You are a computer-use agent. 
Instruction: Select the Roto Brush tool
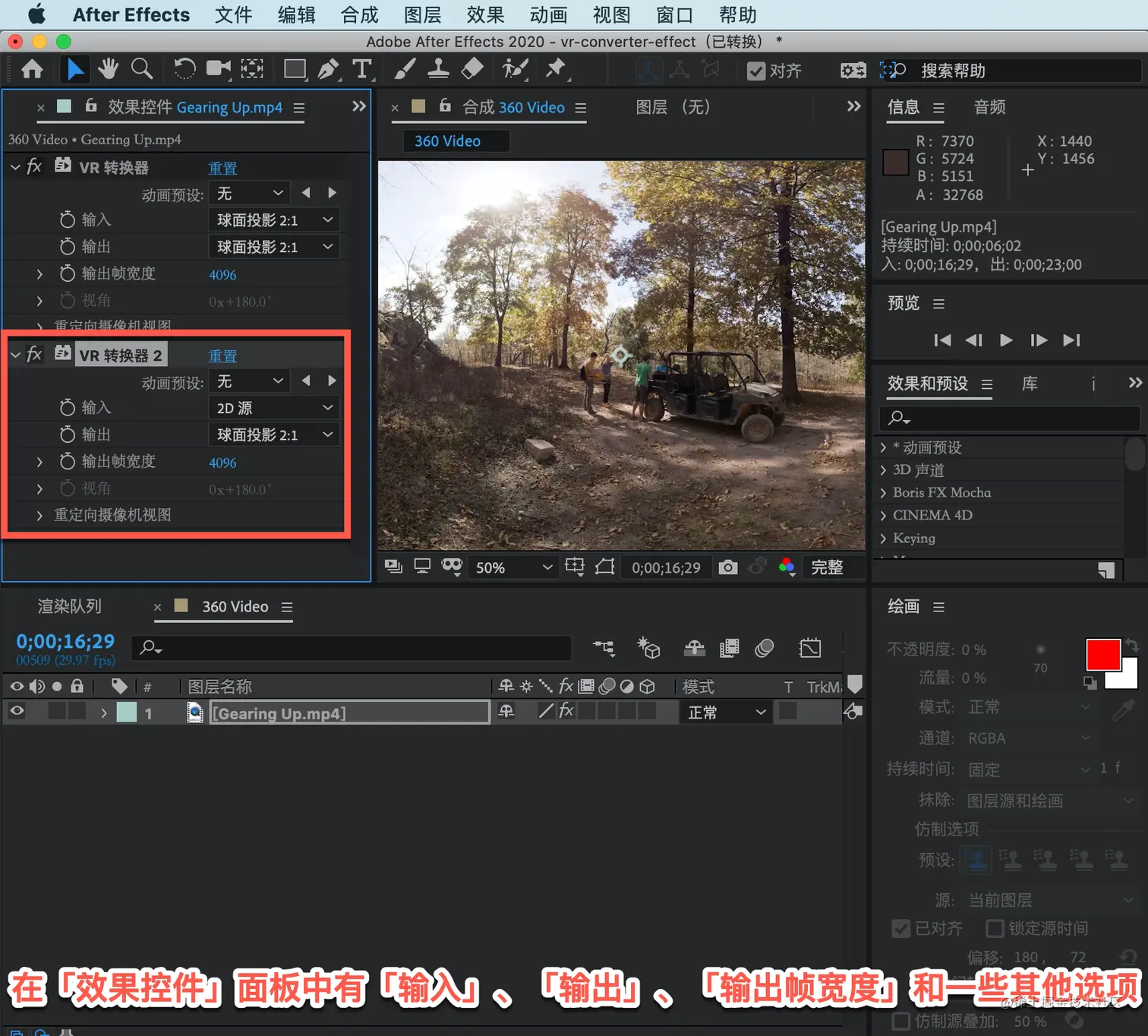pyautogui.click(x=515, y=69)
